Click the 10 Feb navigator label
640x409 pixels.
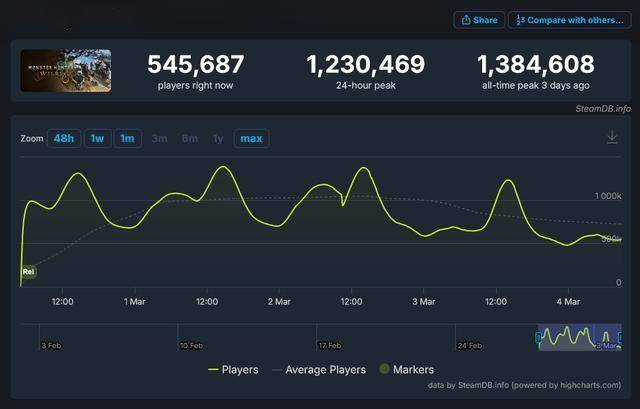coord(191,346)
